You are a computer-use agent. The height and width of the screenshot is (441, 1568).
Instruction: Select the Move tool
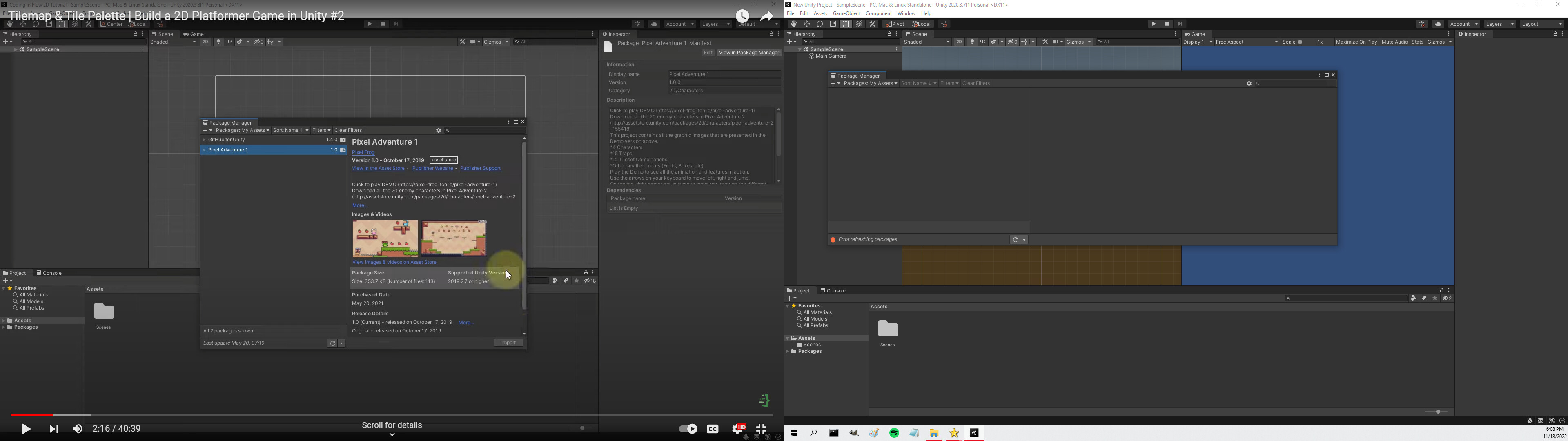[806, 24]
